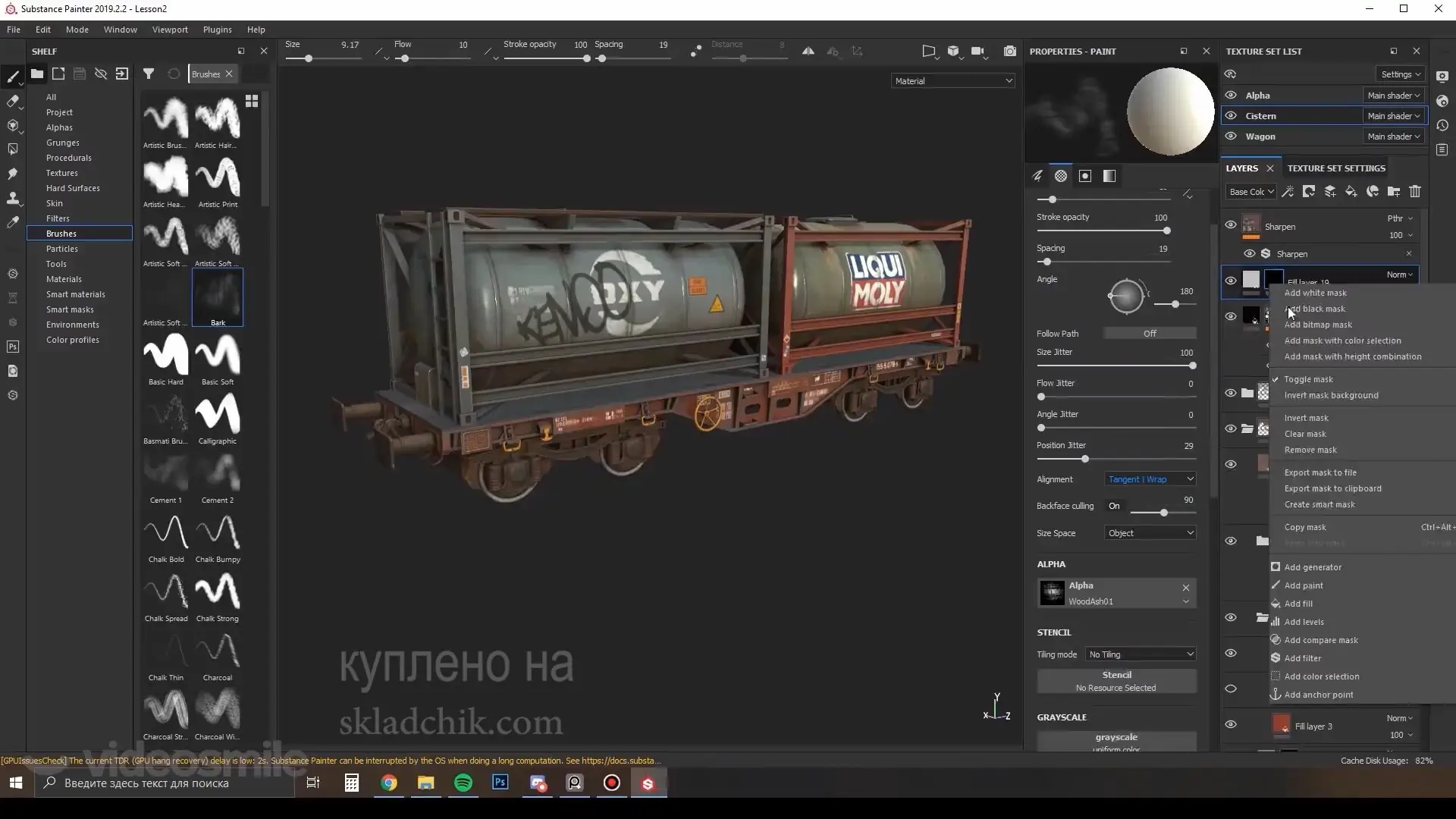This screenshot has height=819, width=1456.
Task: Change the Wagon shader using Main shader dropdown
Action: [1392, 136]
